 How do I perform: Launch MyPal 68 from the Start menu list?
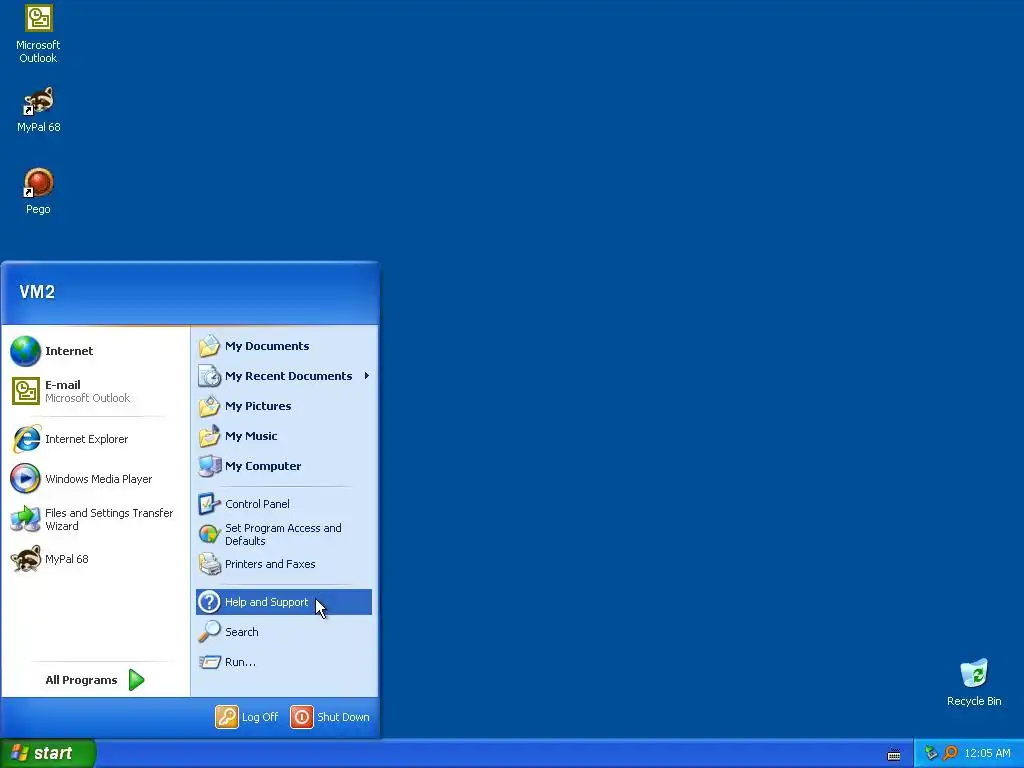95,559
